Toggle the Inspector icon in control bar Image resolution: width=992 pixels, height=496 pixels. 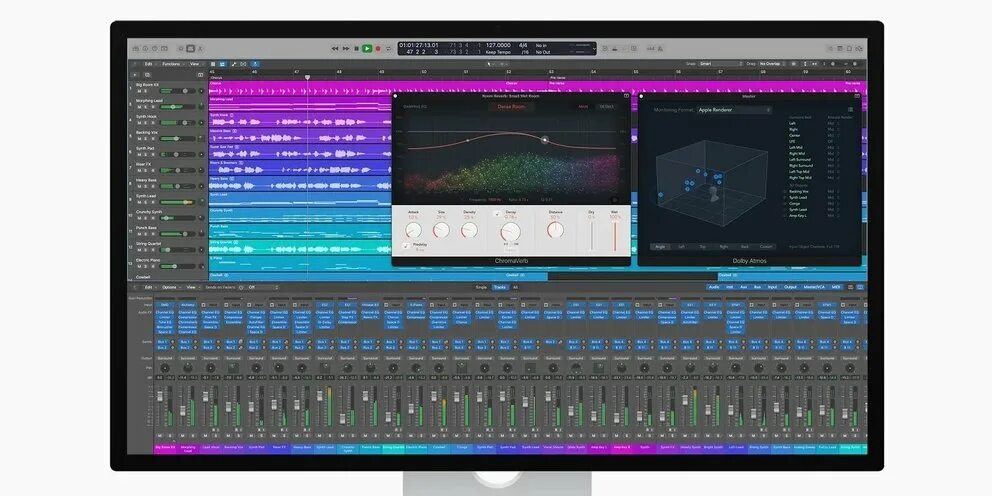click(x=146, y=49)
